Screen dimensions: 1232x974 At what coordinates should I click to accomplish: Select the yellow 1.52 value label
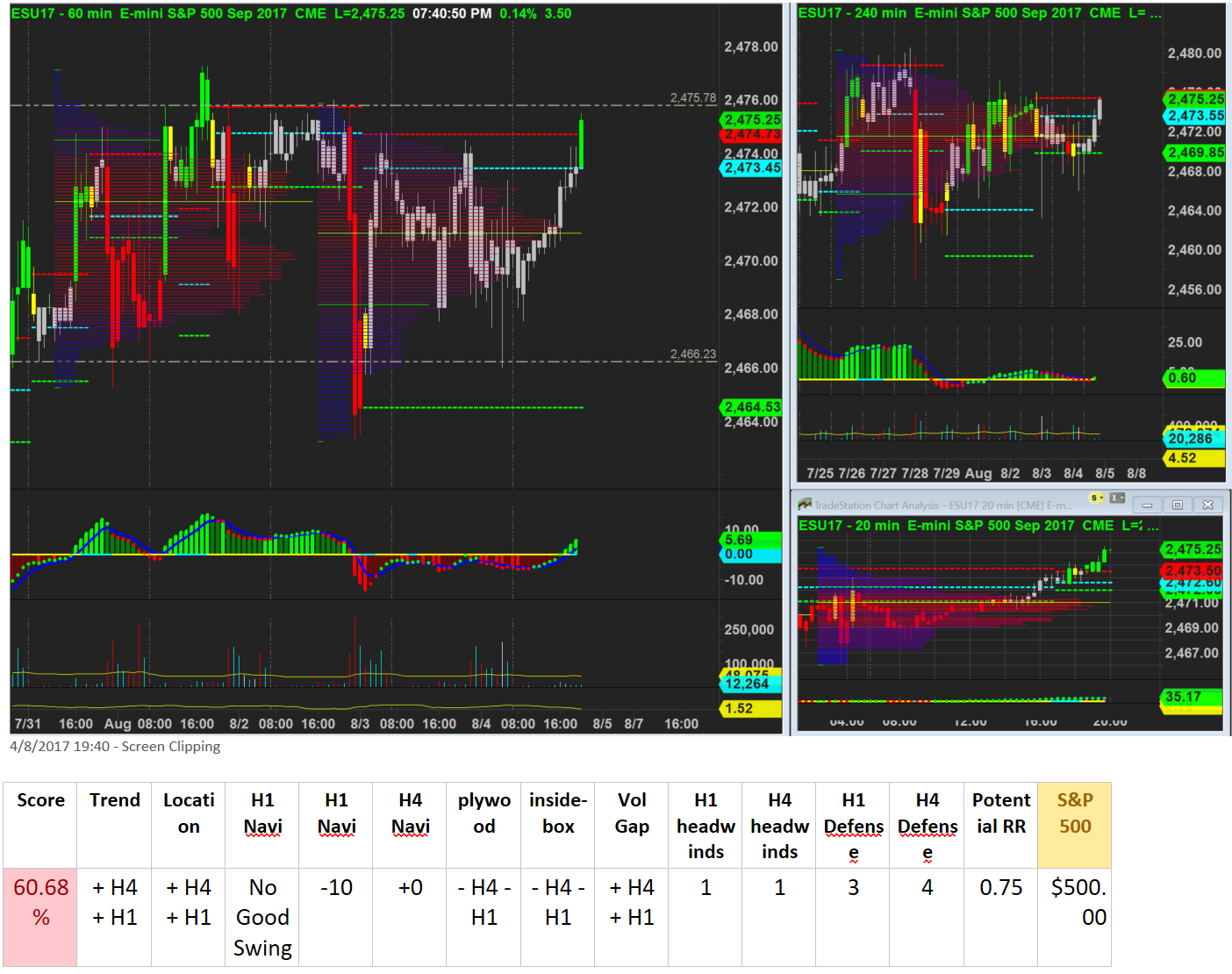[751, 708]
